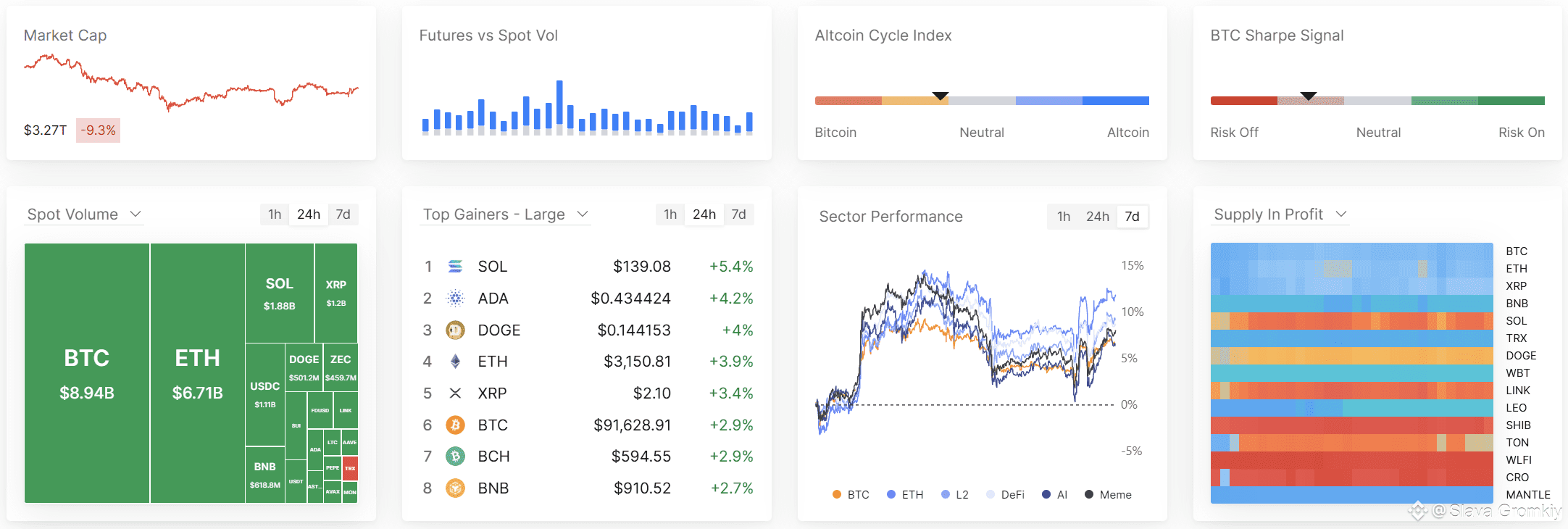Click the orange BTC coin icon

pyautogui.click(x=455, y=425)
